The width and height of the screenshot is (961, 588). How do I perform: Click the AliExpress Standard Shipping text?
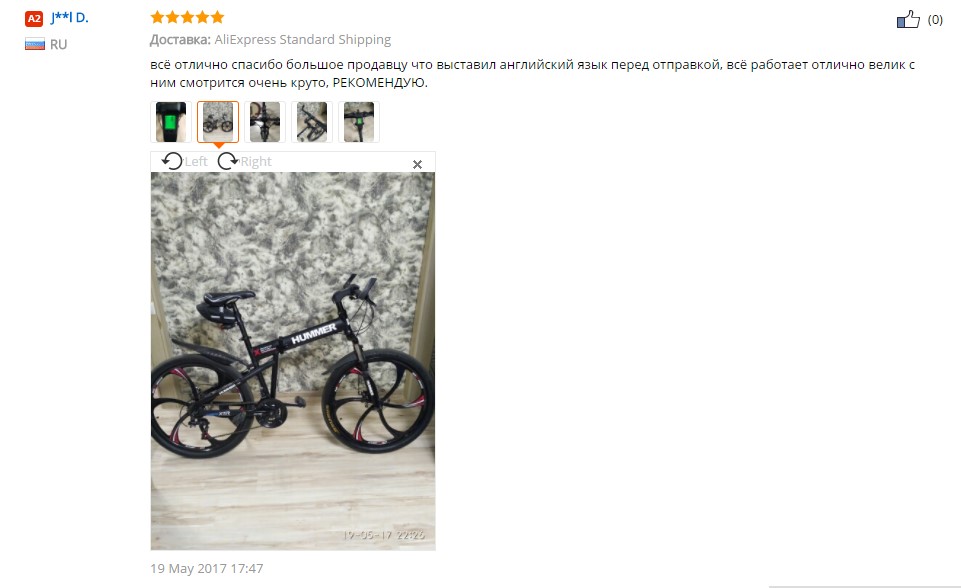(x=303, y=39)
